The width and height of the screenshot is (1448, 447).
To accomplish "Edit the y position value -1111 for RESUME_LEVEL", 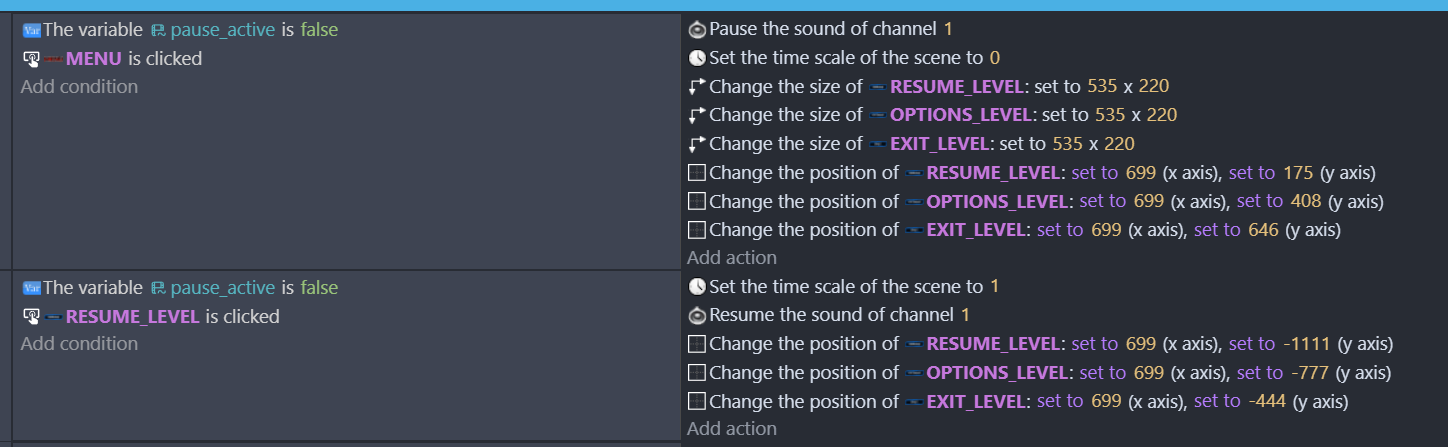I will pos(1305,344).
